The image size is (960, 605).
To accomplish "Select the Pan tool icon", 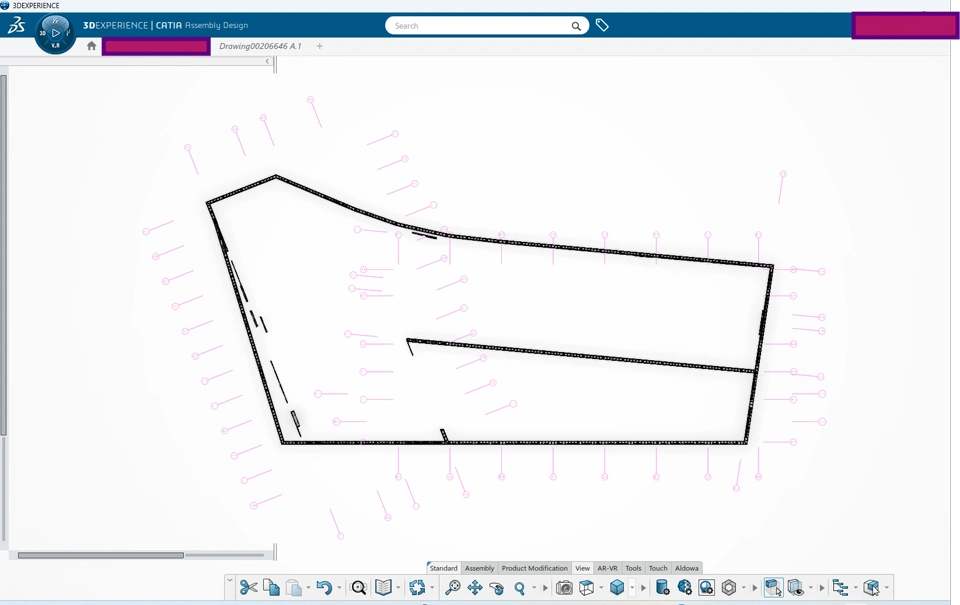I will pyautogui.click(x=475, y=588).
